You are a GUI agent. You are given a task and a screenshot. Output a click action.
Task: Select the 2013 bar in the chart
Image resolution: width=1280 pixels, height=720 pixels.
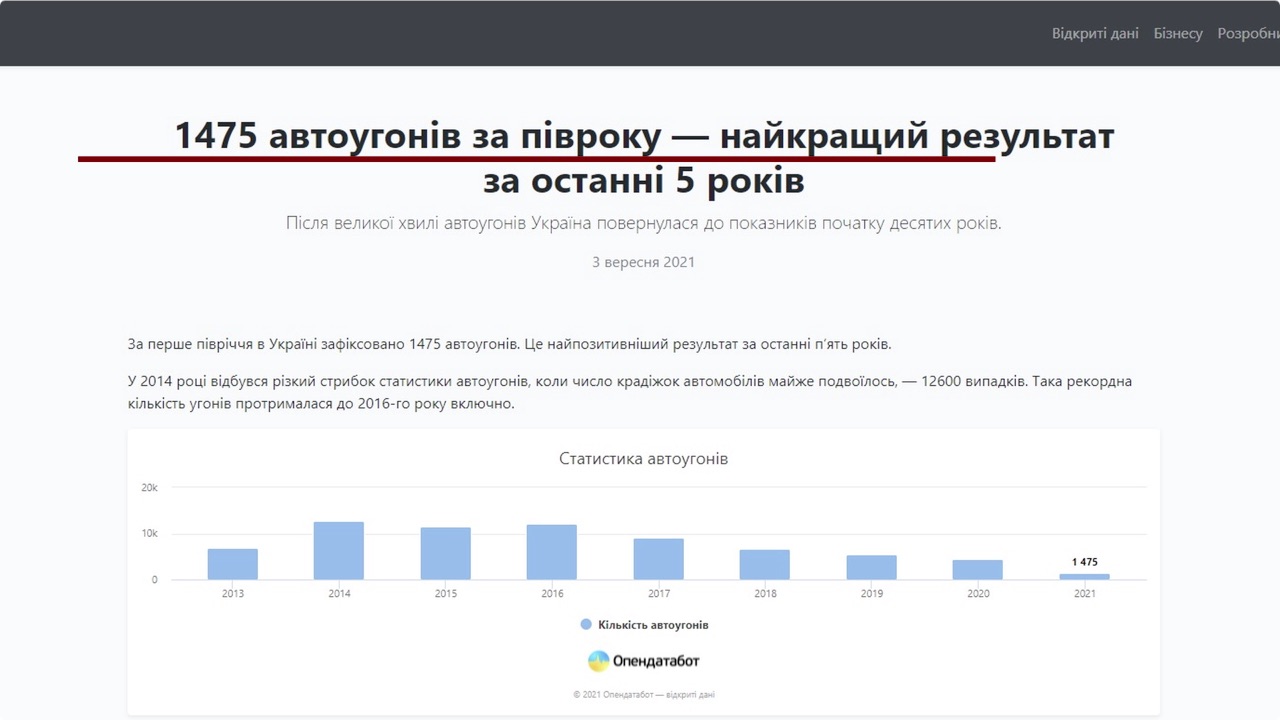pyautogui.click(x=233, y=564)
